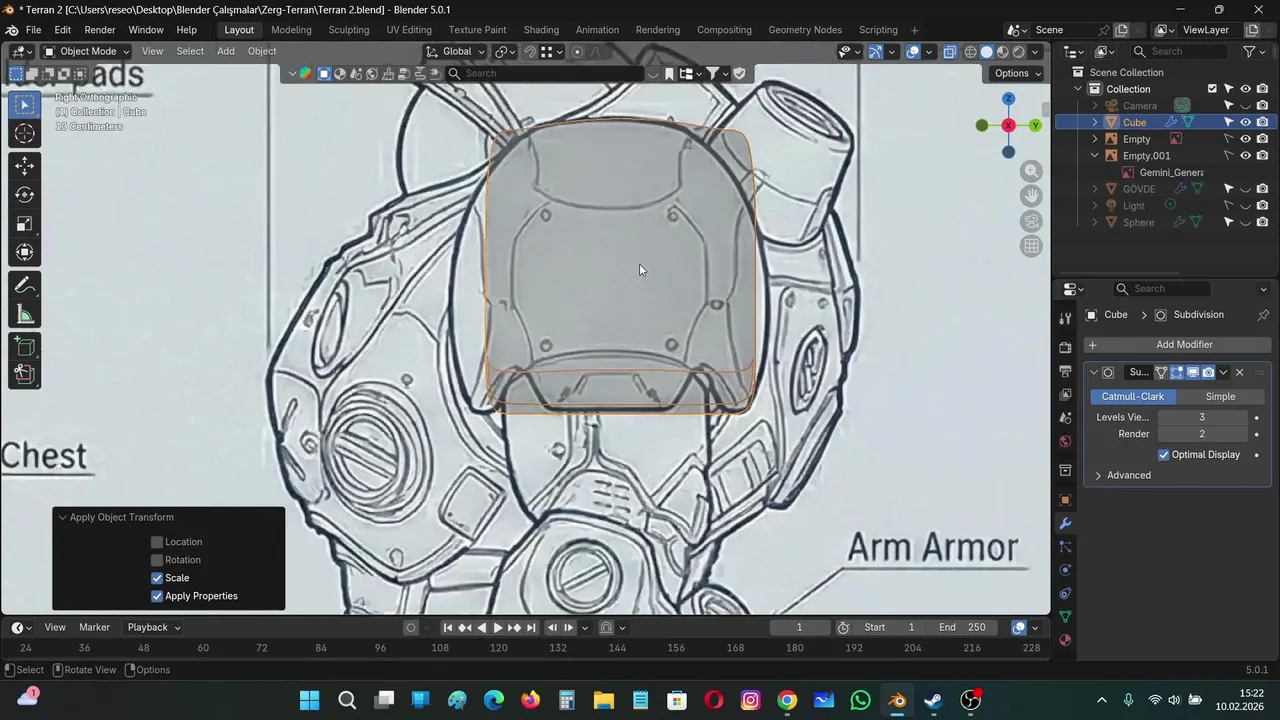The image size is (1280, 720).
Task: Open the Object Mode dropdown
Action: [x=88, y=52]
